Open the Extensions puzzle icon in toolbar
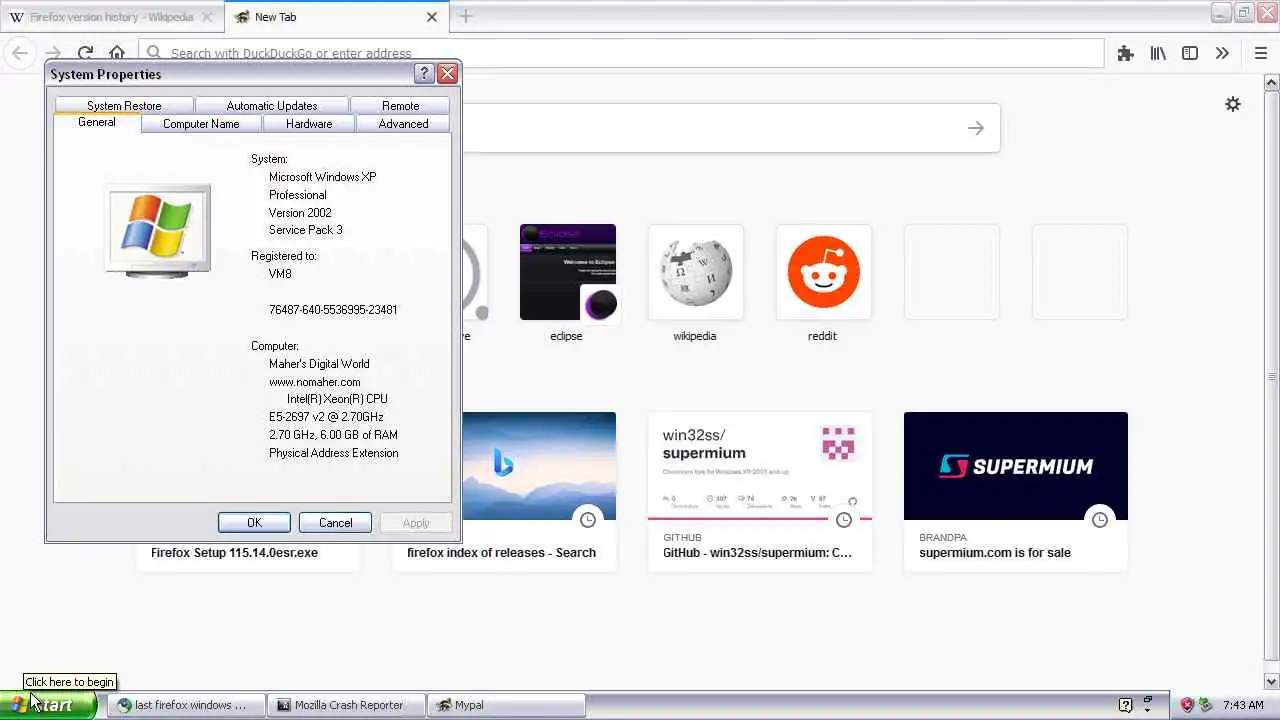The width and height of the screenshot is (1280, 720). pyautogui.click(x=1125, y=54)
